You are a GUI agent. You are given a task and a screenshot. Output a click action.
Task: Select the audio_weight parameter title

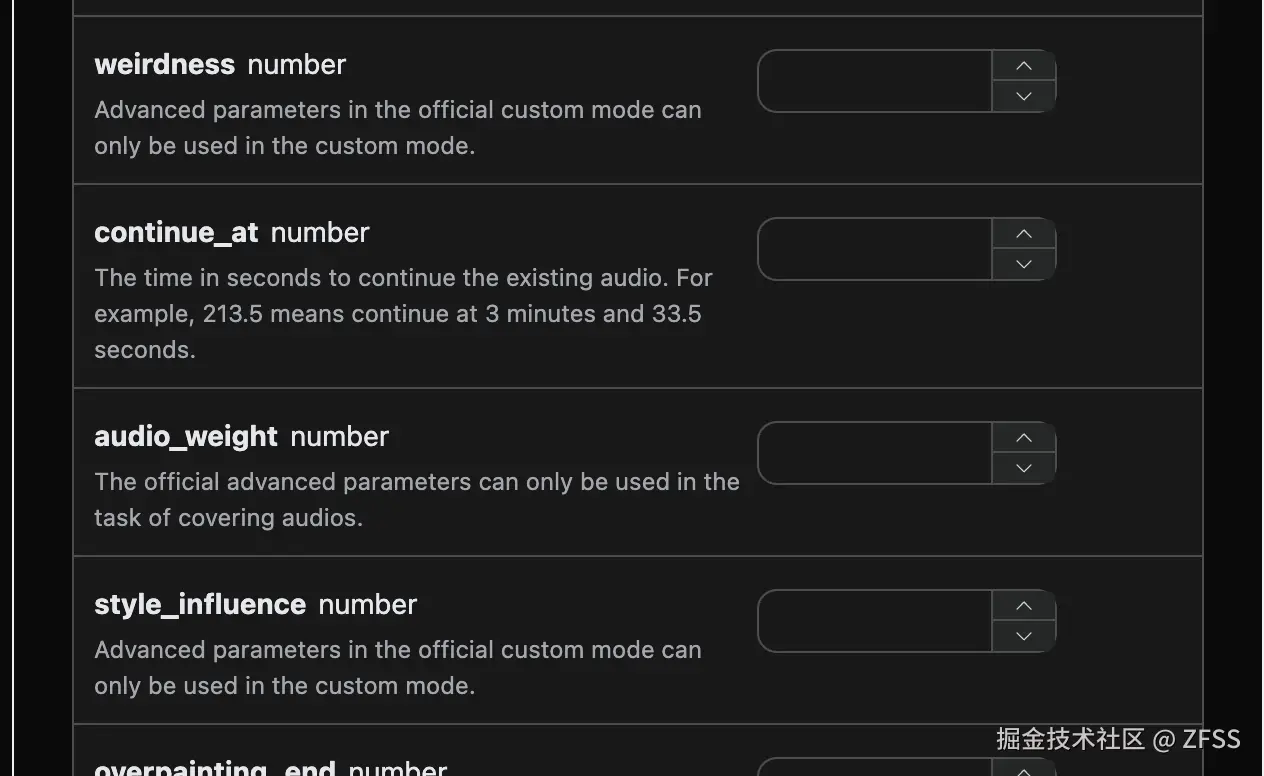(x=186, y=437)
